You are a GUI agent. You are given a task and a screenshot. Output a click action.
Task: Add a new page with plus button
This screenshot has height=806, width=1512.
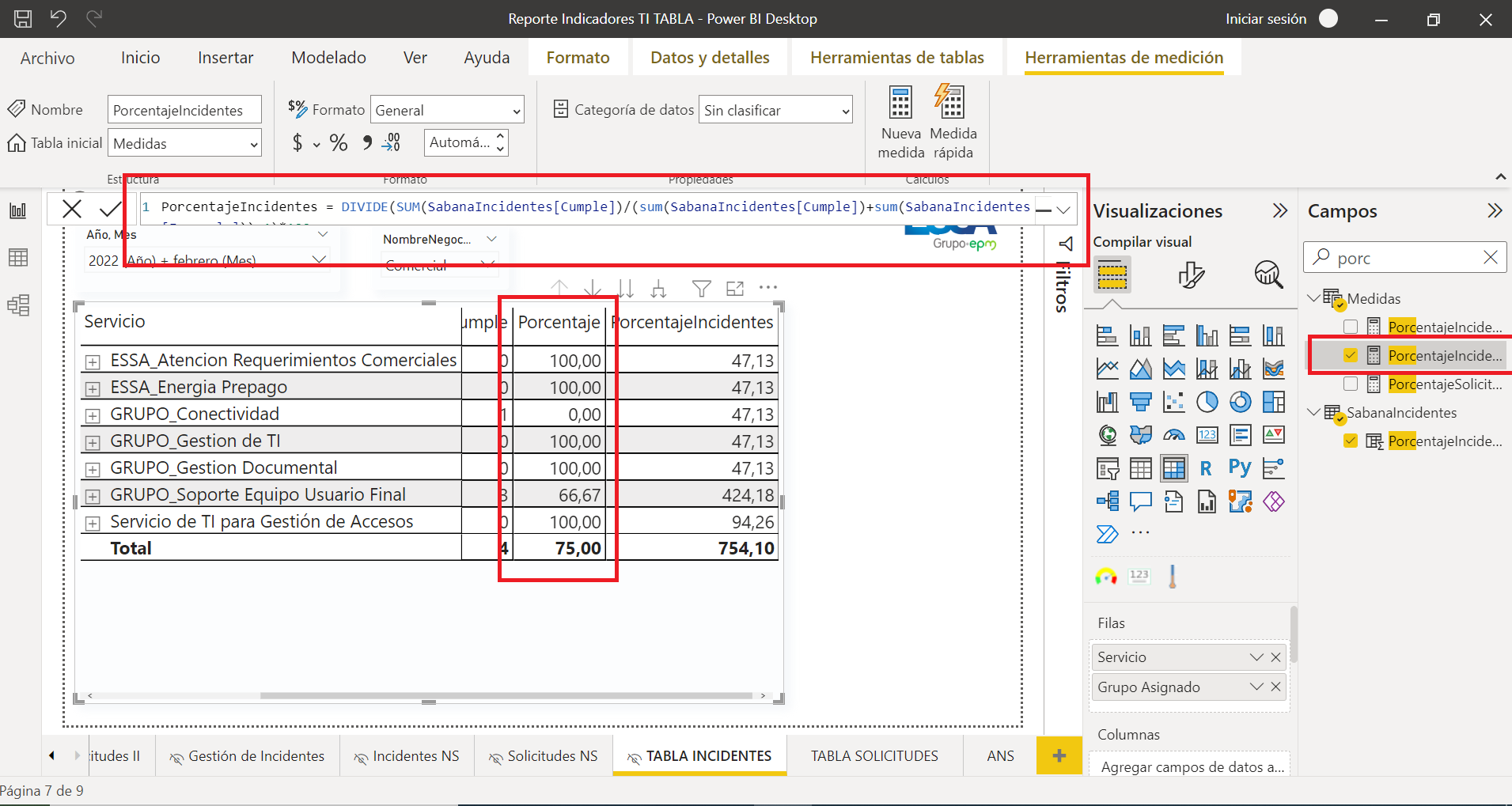(x=1059, y=756)
